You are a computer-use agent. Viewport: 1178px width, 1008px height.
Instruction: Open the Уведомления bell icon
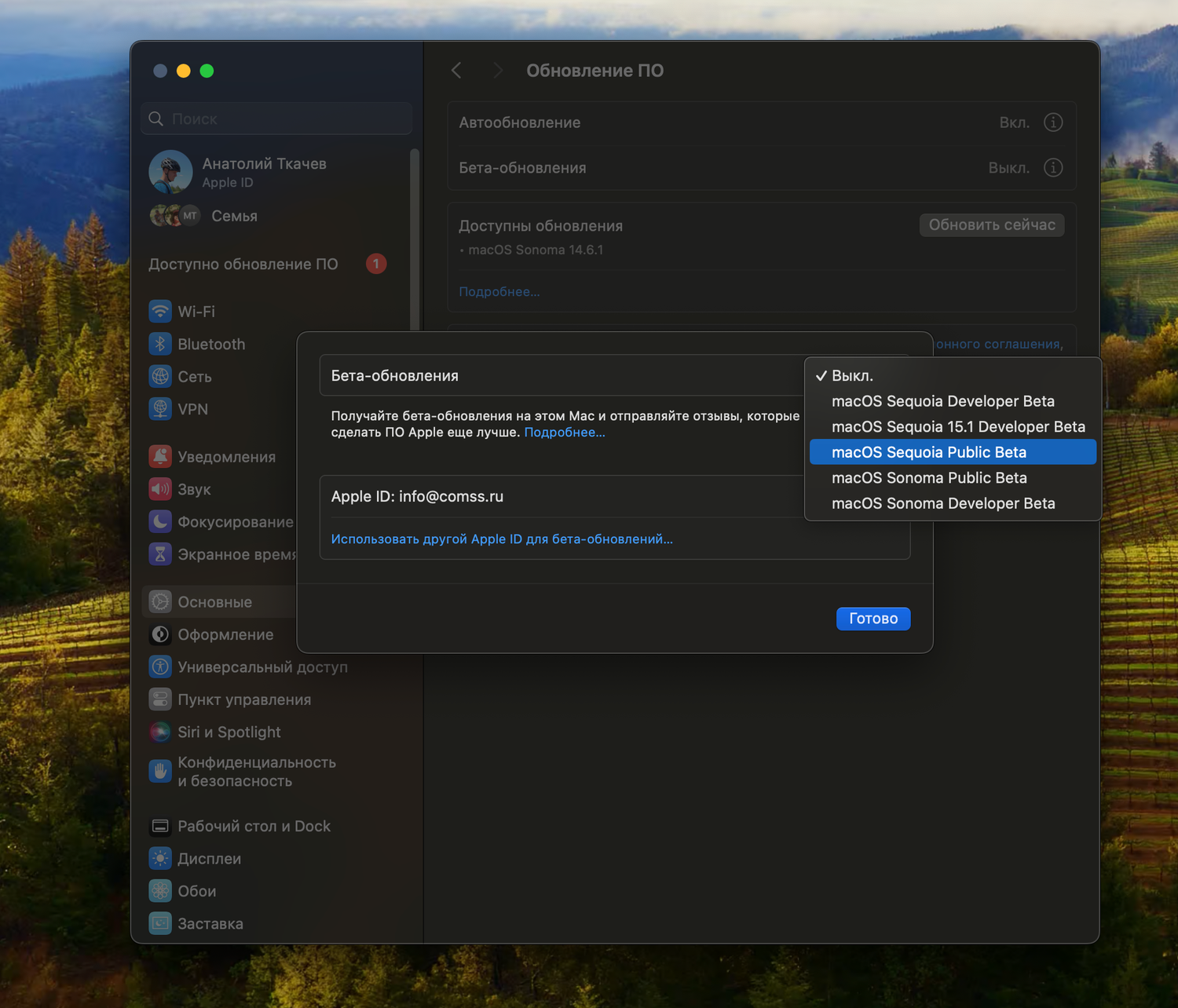point(160,457)
